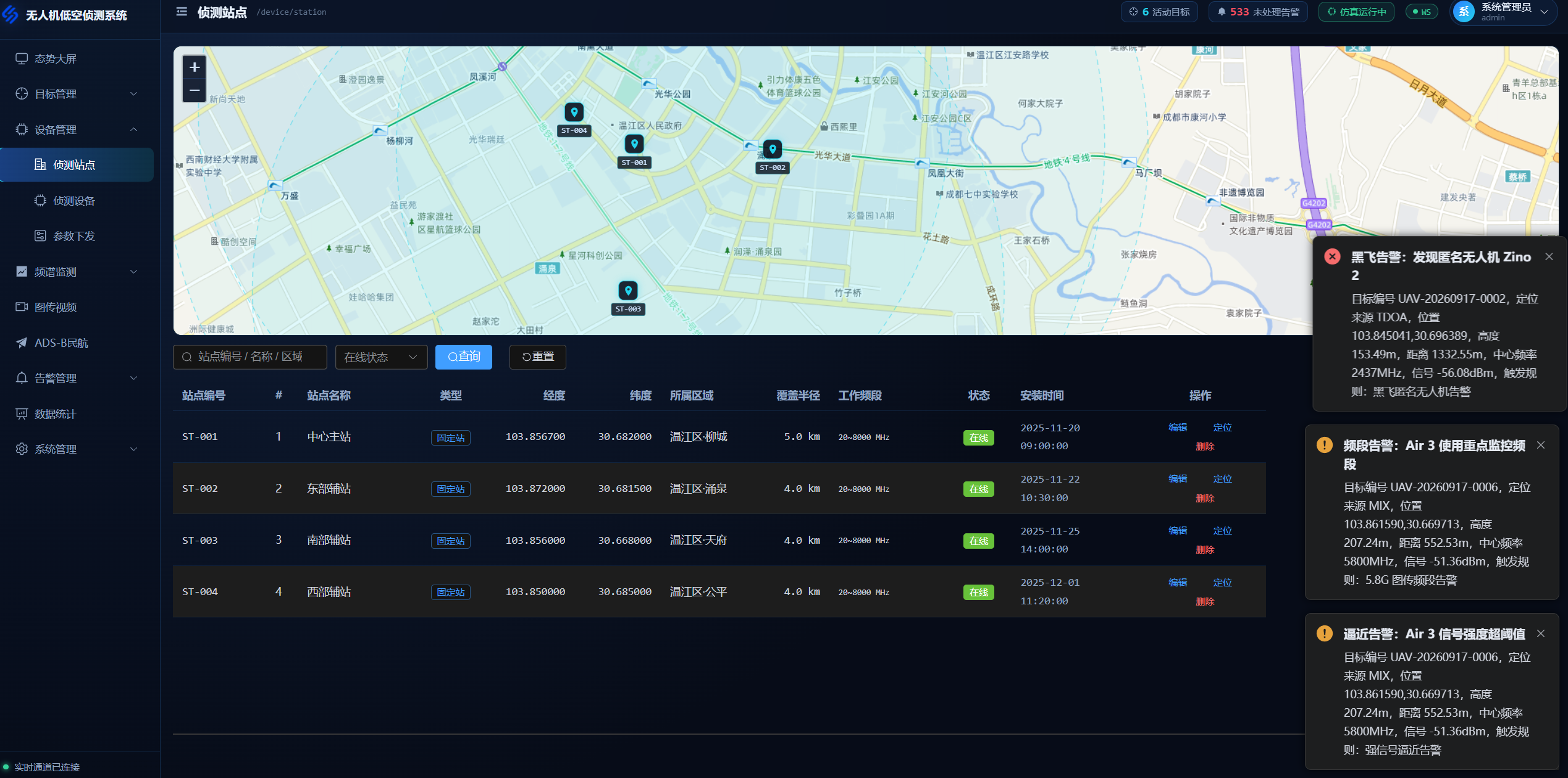Collapse the sidebar with the hamburger icon

(182, 12)
